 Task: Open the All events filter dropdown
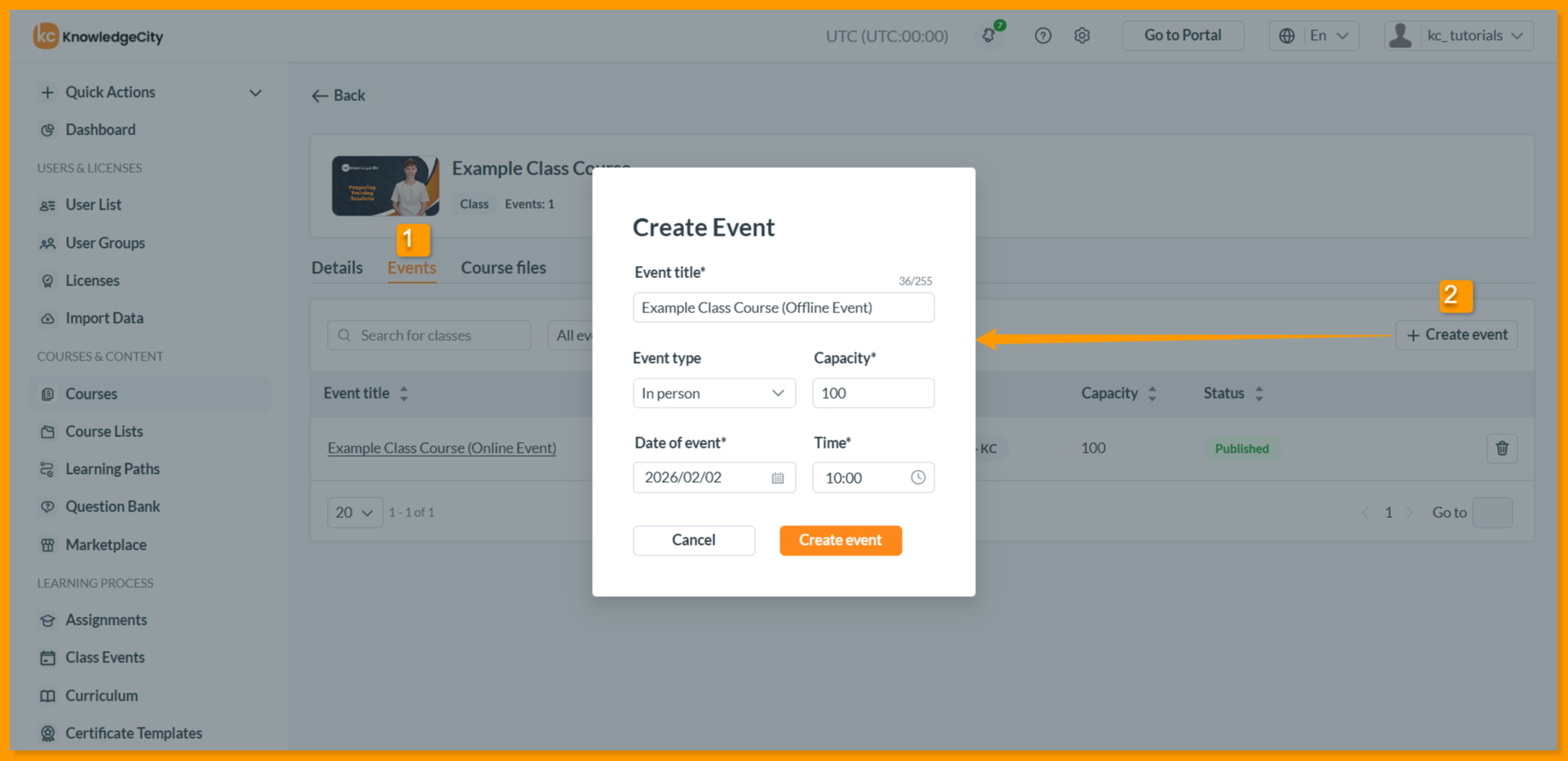click(x=571, y=335)
